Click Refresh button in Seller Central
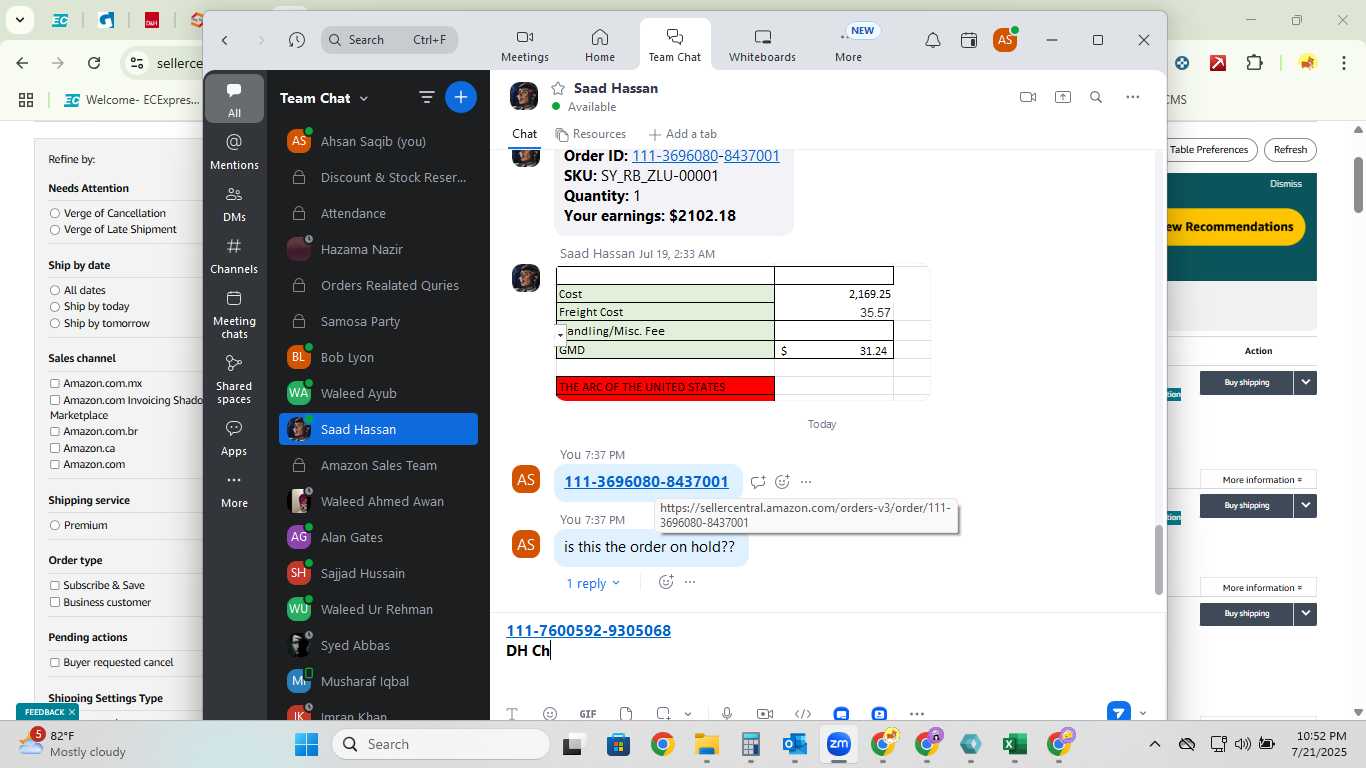 [x=1289, y=150]
